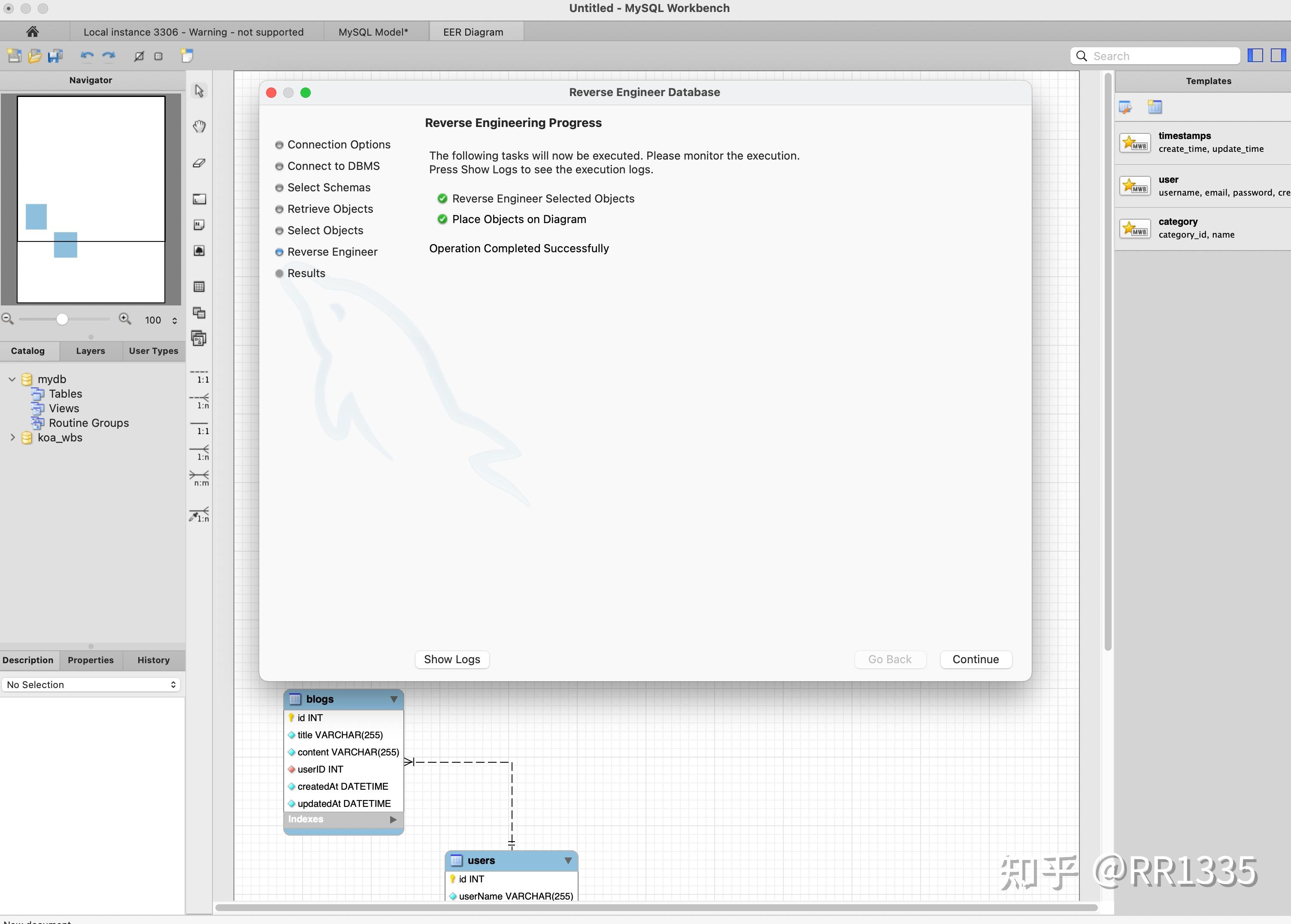Image resolution: width=1291 pixels, height=924 pixels.
Task: Select the eraser delete tool
Action: pyautogui.click(x=199, y=163)
